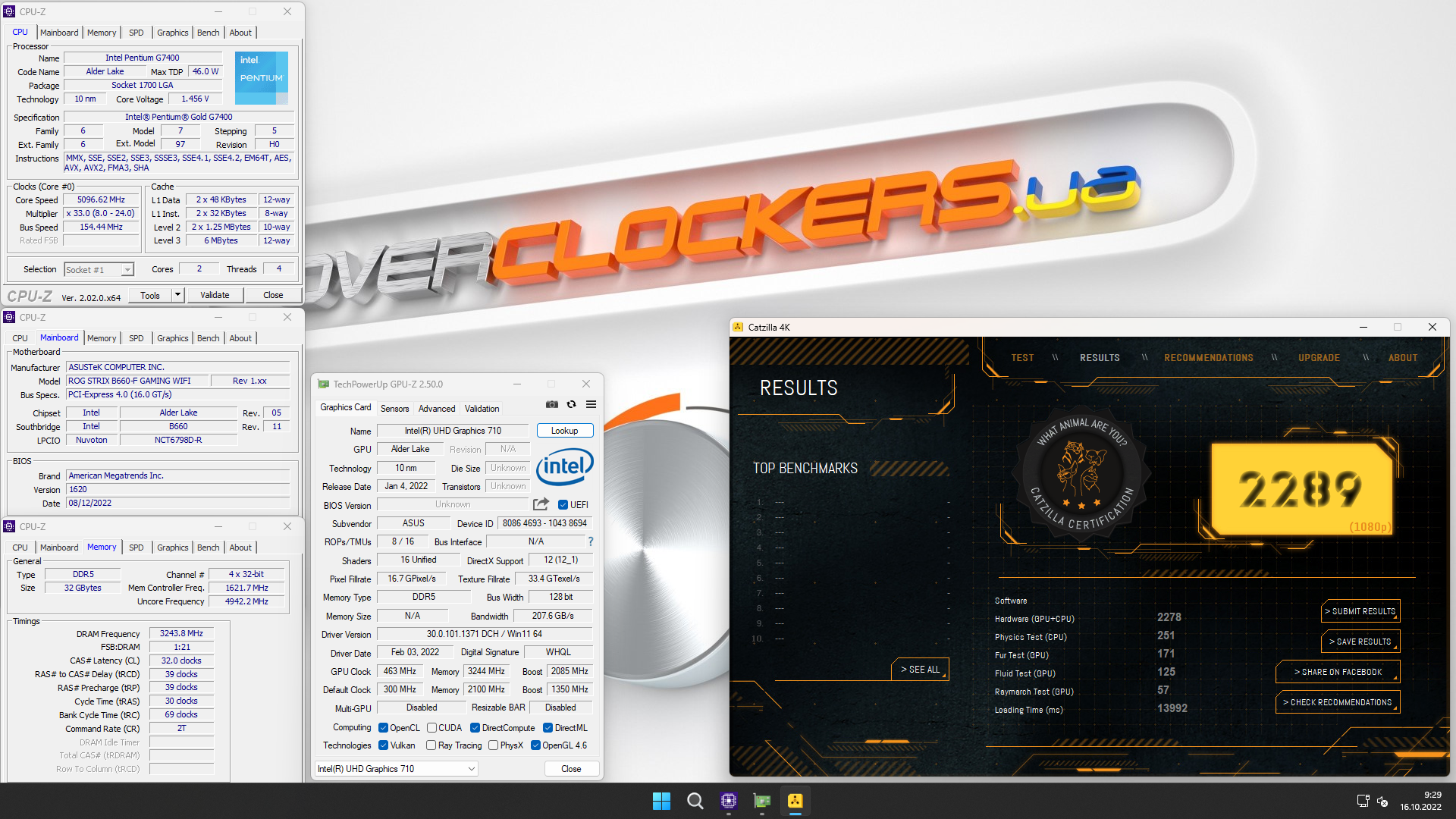Click the CPU-Z taskbar icon
Screen dimensions: 1456x819
729,801
